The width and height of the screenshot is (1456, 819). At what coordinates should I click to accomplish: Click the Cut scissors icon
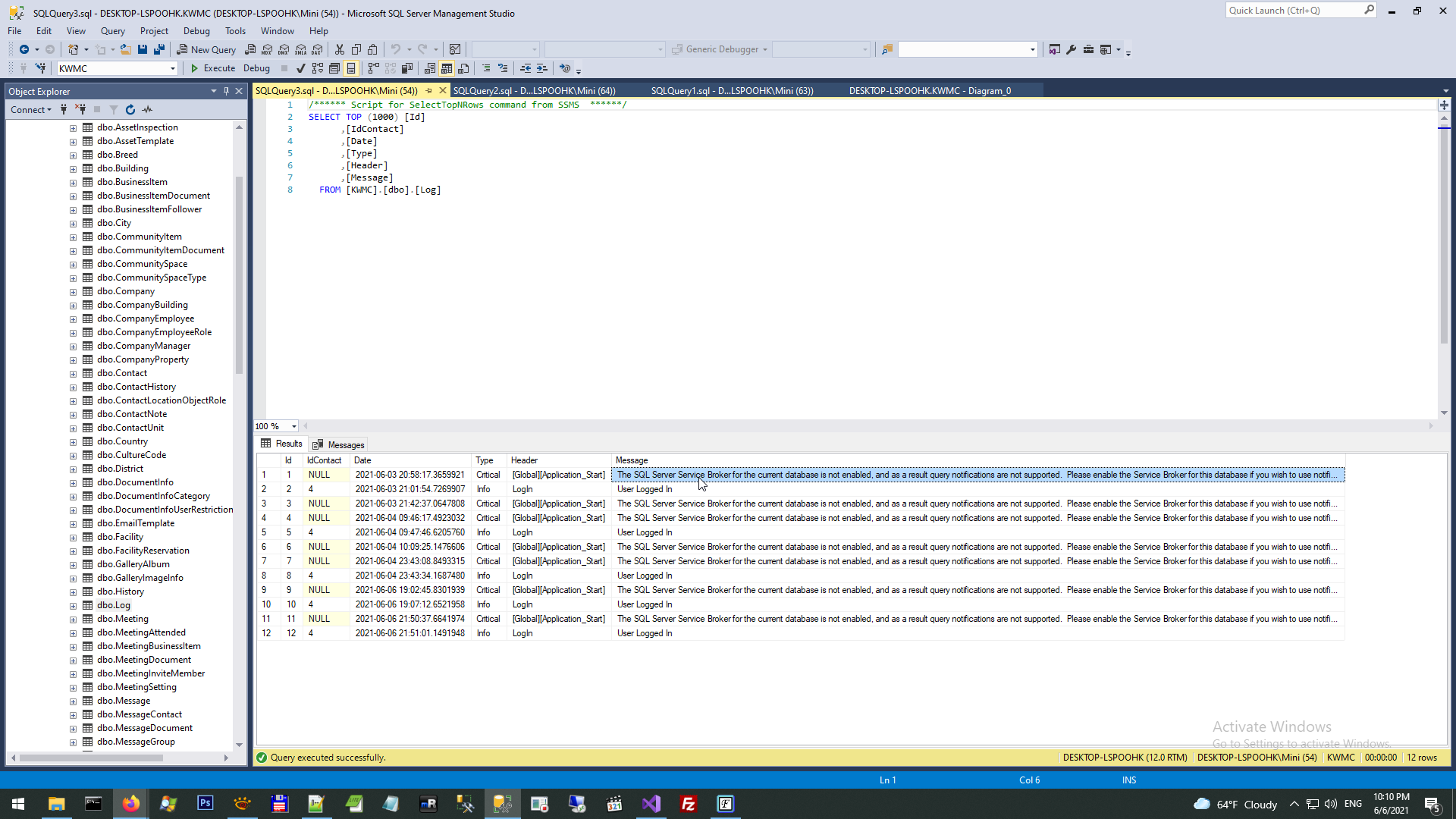pyautogui.click(x=340, y=49)
